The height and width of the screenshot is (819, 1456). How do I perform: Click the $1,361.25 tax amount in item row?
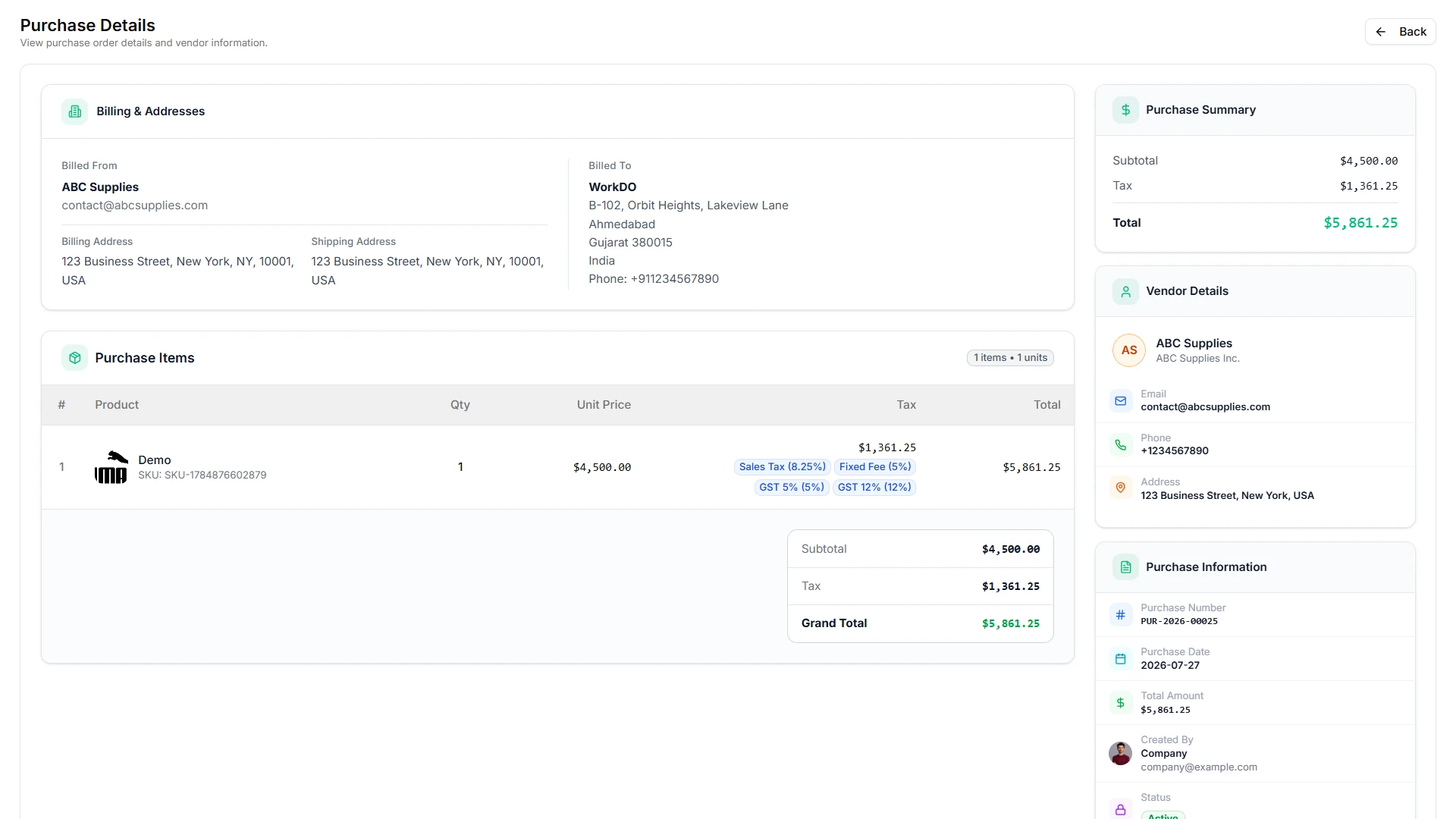point(887,448)
